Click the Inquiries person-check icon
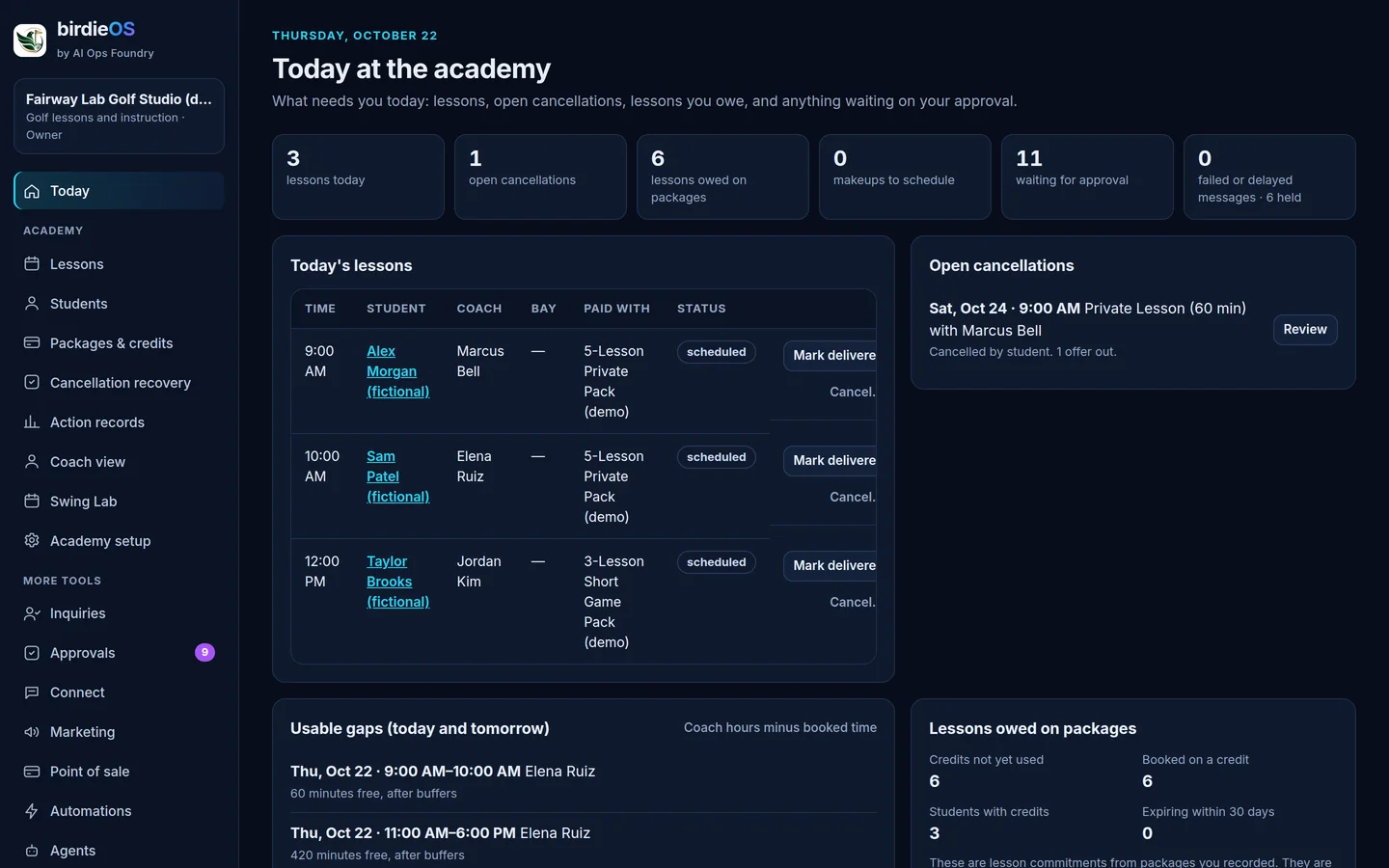The image size is (1389, 868). pos(32,613)
